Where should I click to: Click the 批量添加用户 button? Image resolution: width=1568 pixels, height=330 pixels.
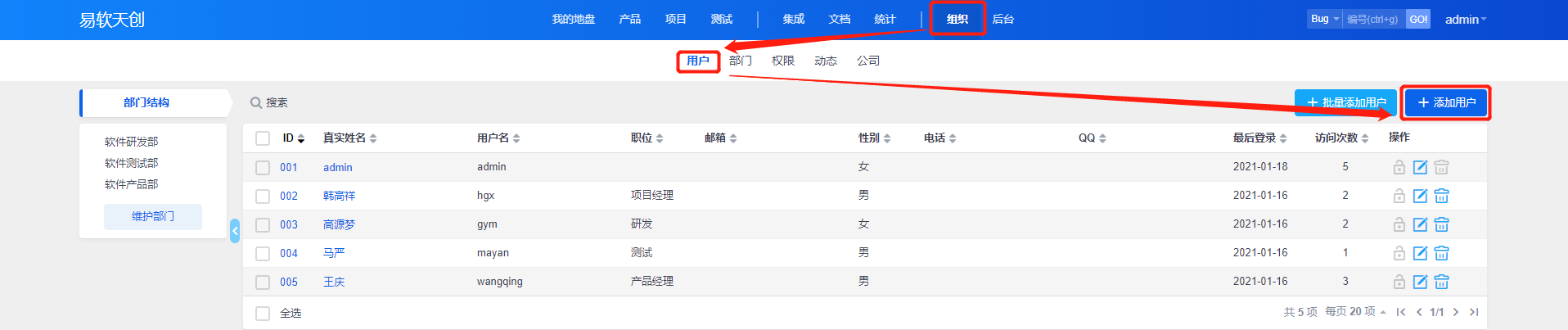tap(1345, 102)
